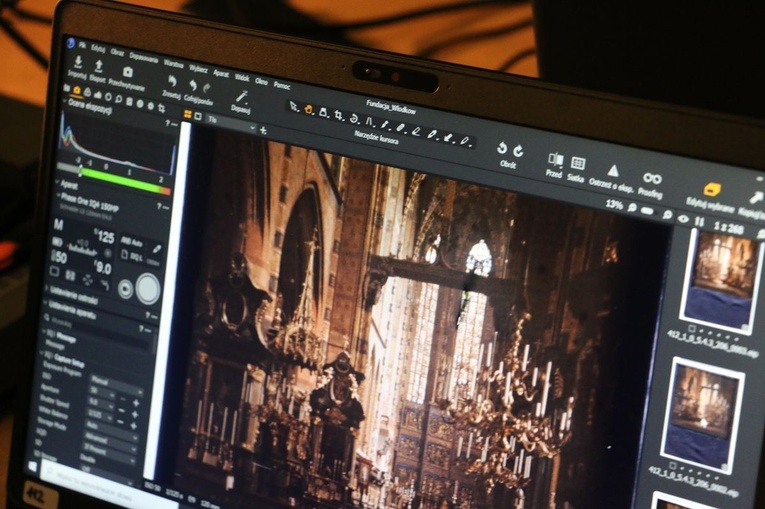Click the Zresetuj reset arrow
765x509 pixels.
(172, 81)
